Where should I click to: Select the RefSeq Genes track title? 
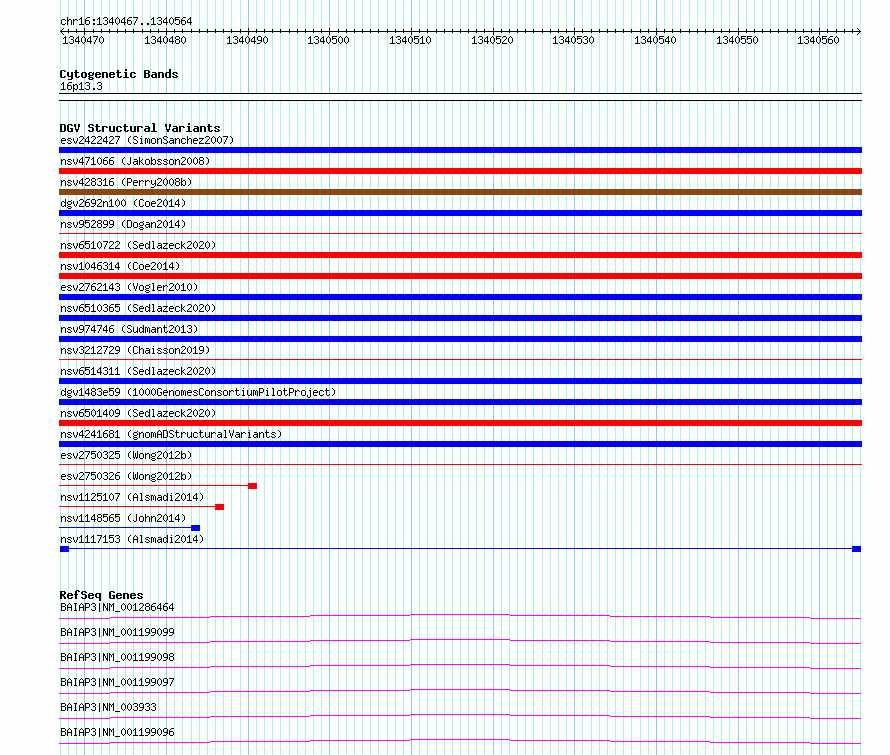tap(101, 595)
